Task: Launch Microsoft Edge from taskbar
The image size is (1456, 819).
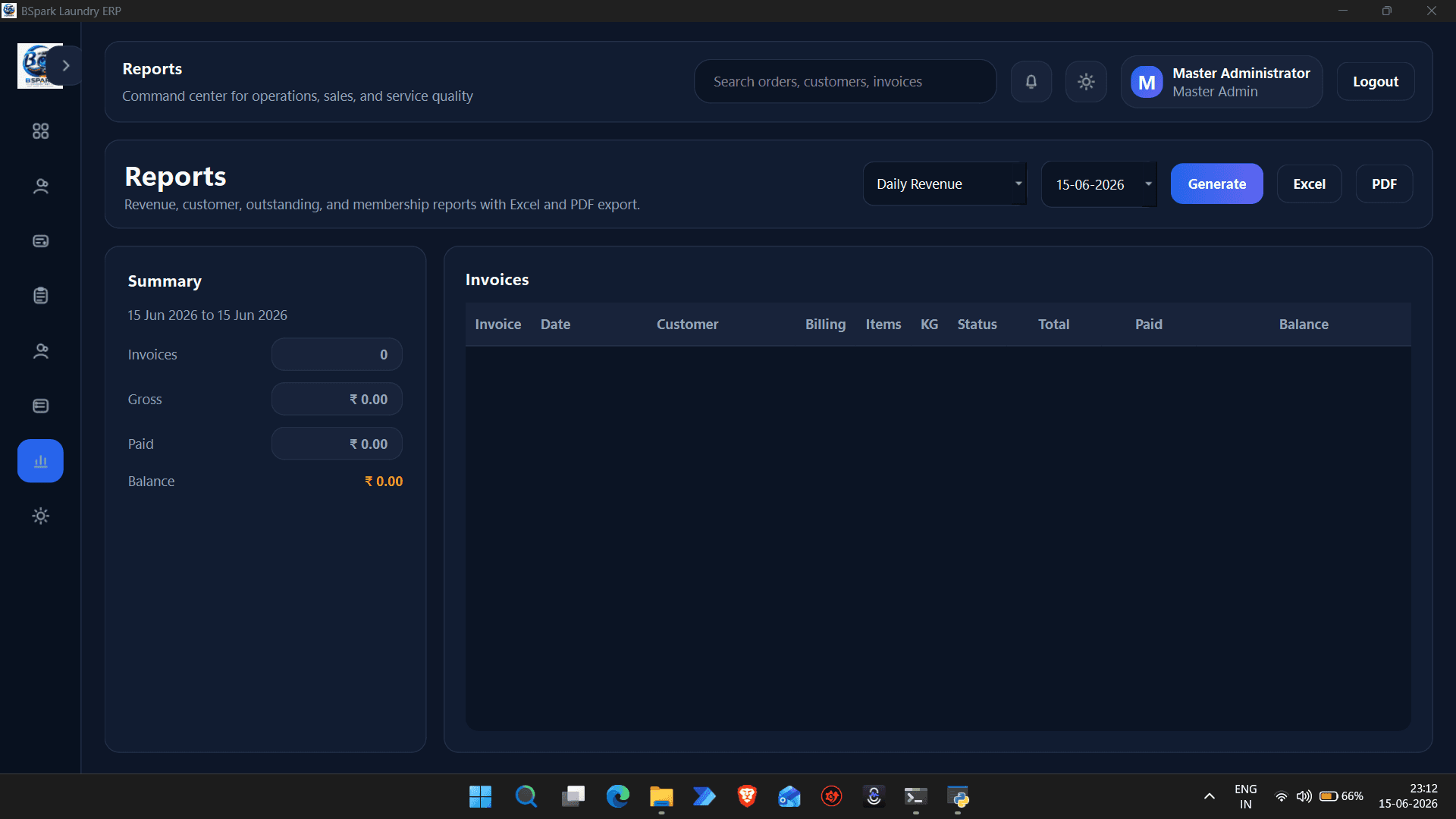Action: [x=618, y=796]
